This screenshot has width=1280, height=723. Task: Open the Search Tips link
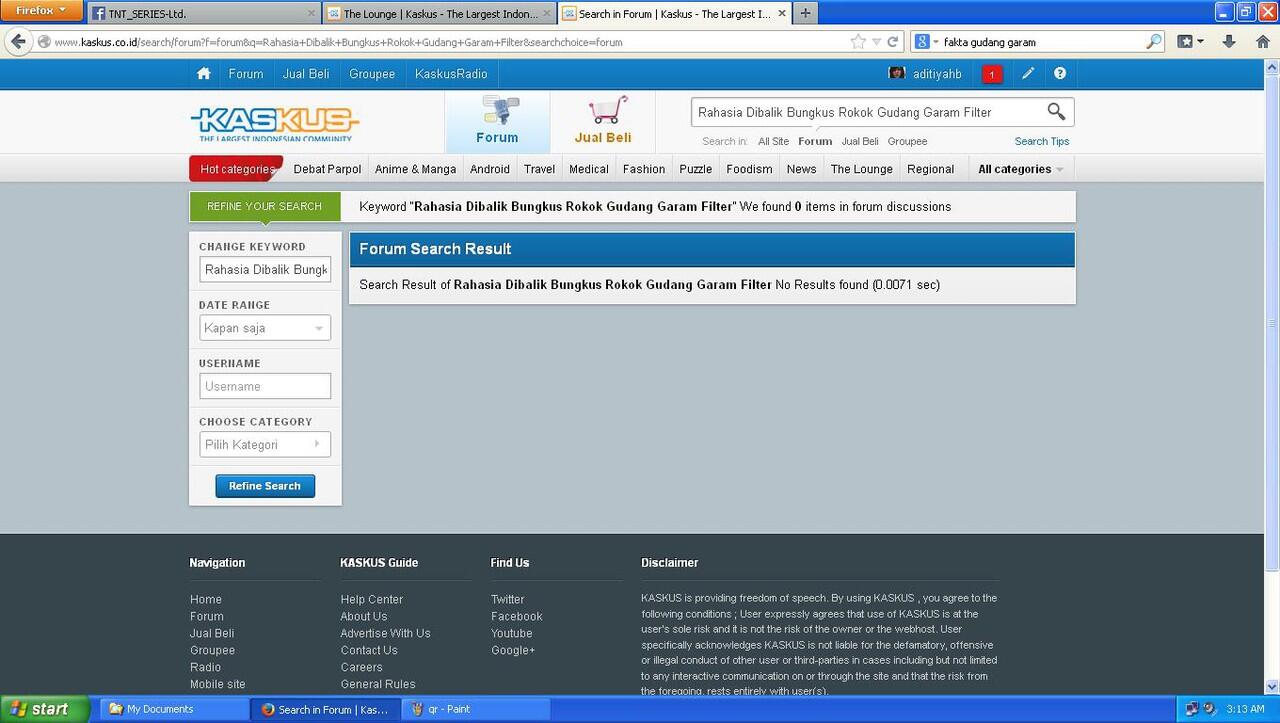[1042, 141]
